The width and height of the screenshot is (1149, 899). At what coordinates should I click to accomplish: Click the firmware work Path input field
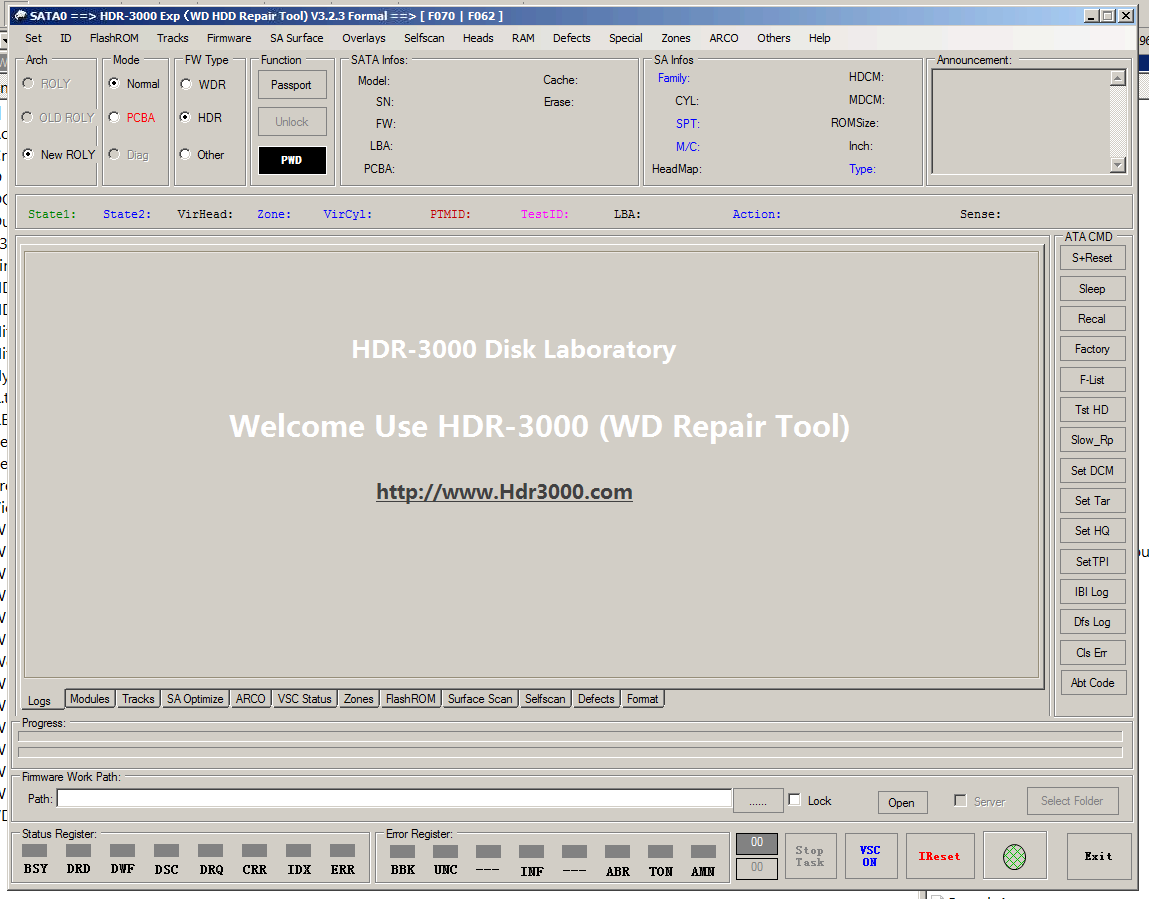coord(394,799)
